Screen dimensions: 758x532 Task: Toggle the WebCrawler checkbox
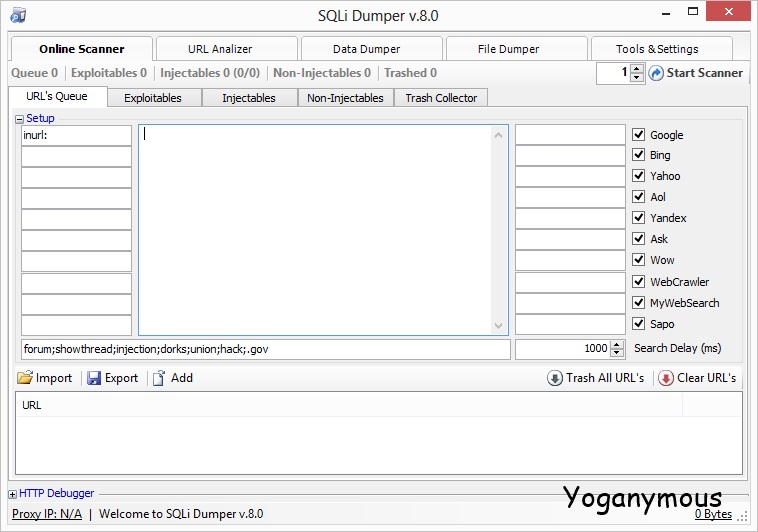point(639,281)
